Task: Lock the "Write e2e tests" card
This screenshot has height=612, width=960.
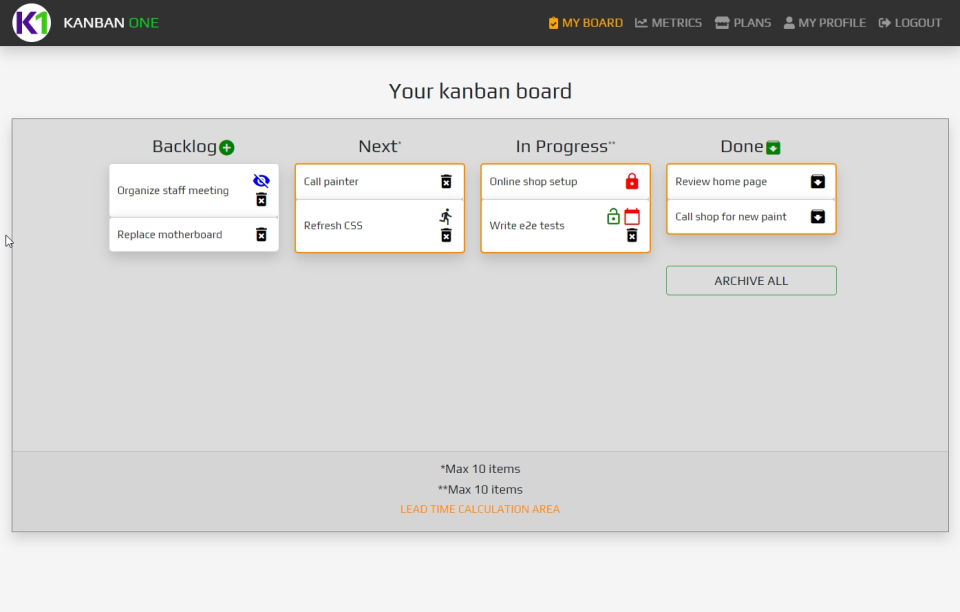Action: (611, 216)
